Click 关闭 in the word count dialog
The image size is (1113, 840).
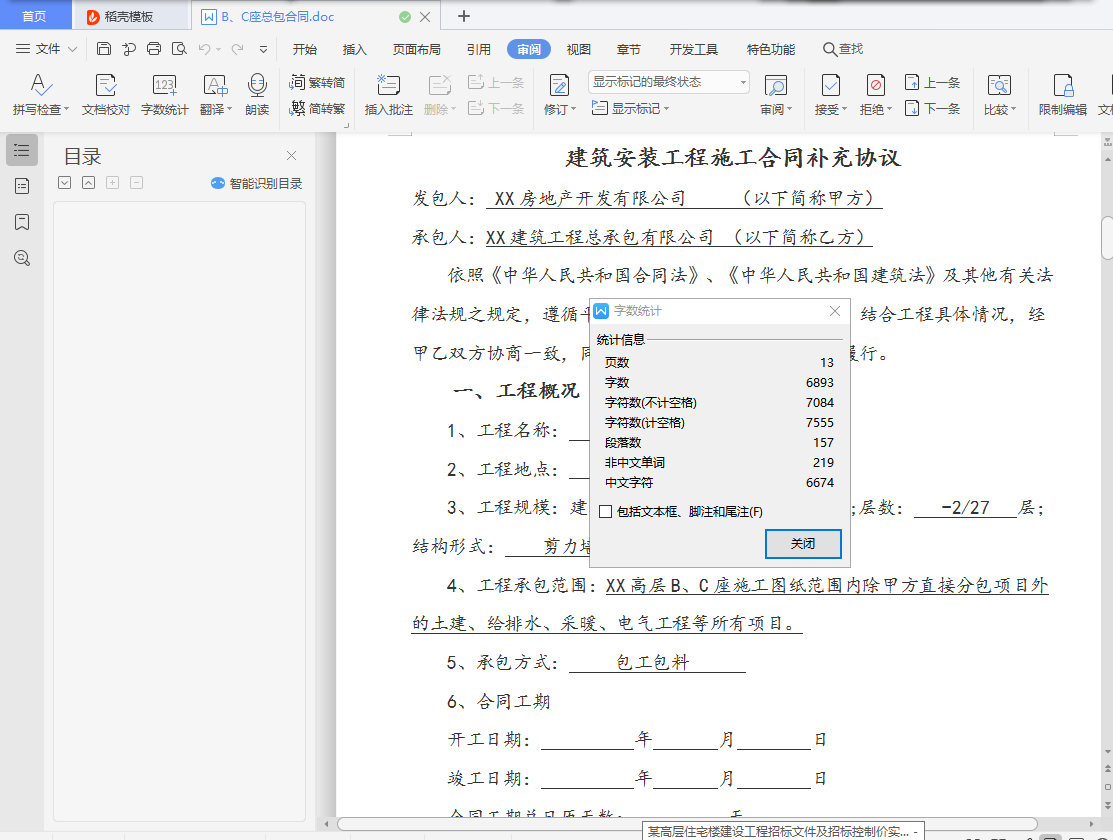point(803,544)
